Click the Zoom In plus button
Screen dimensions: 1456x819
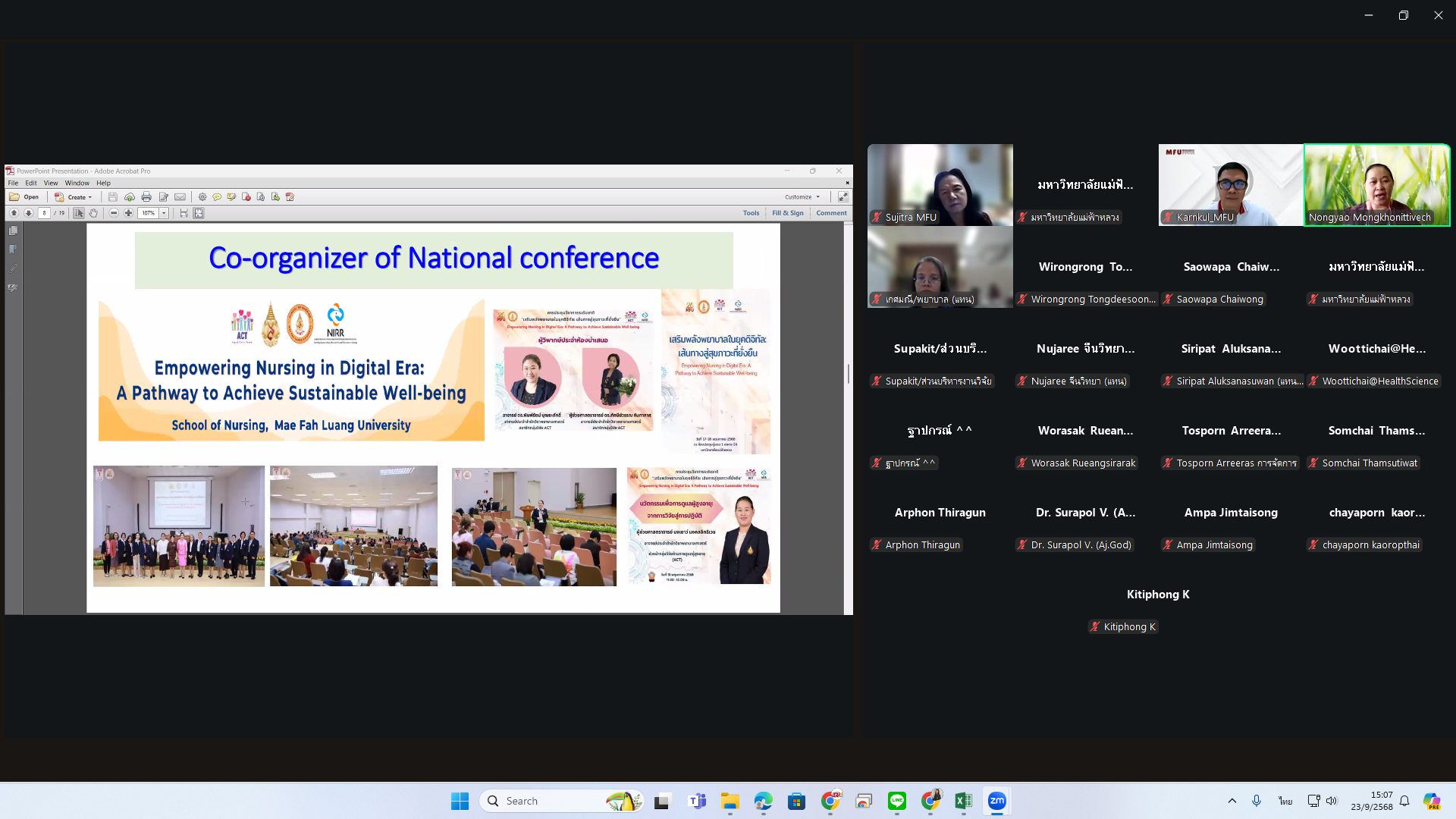coord(128,213)
